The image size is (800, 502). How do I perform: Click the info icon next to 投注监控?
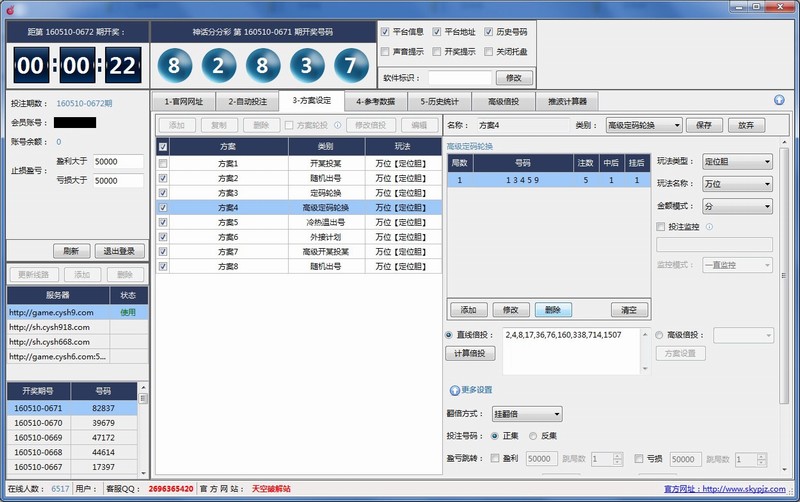(x=709, y=226)
